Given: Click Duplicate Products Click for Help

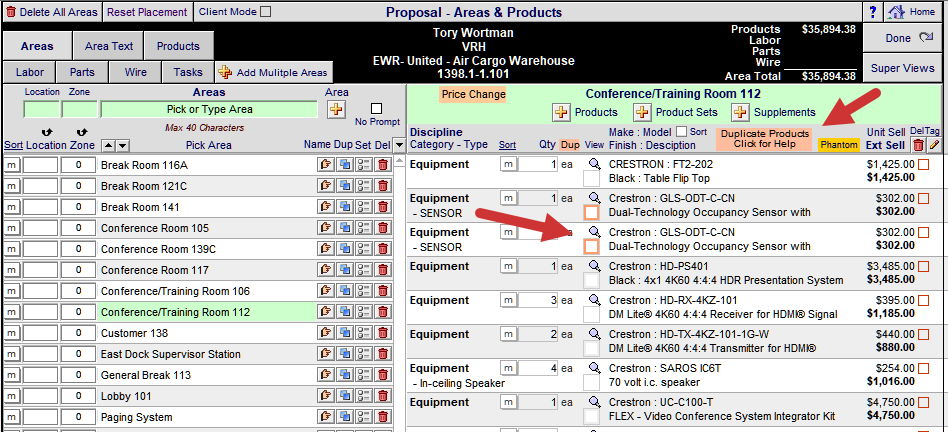Looking at the screenshot, I should click(765, 138).
